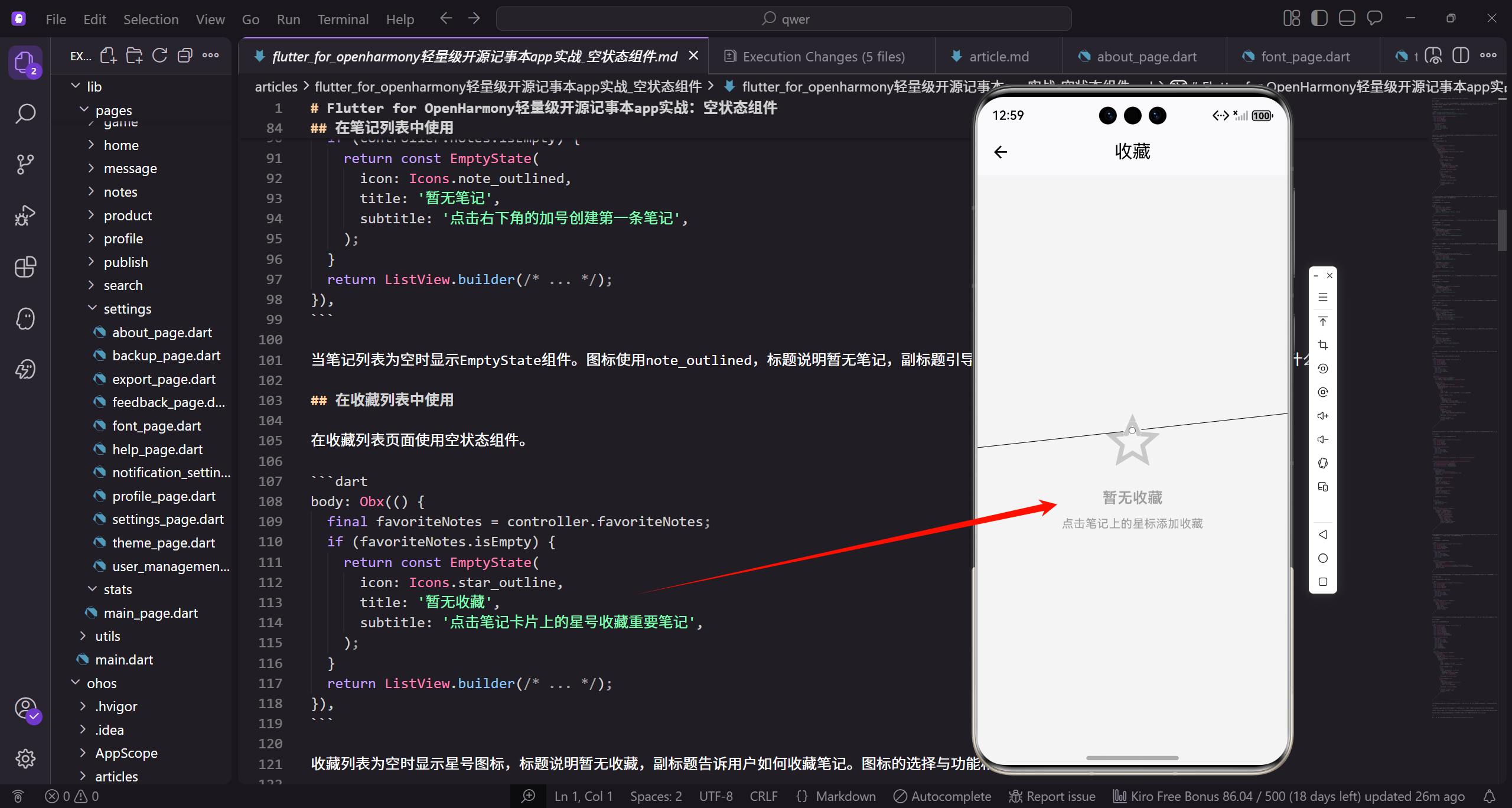Tap the emulator recent apps square
Screen dimensions: 1512x808
pyautogui.click(x=1323, y=582)
